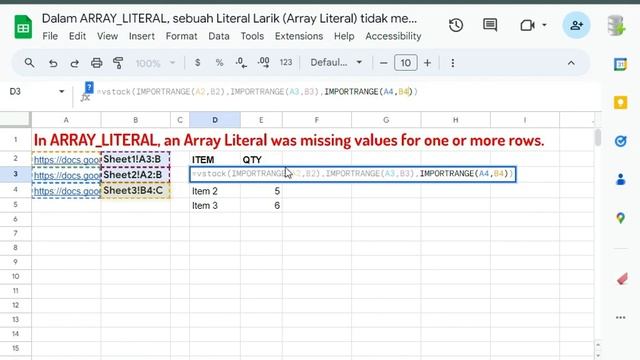
Task: Increase font size with plus button
Action: tap(427, 63)
